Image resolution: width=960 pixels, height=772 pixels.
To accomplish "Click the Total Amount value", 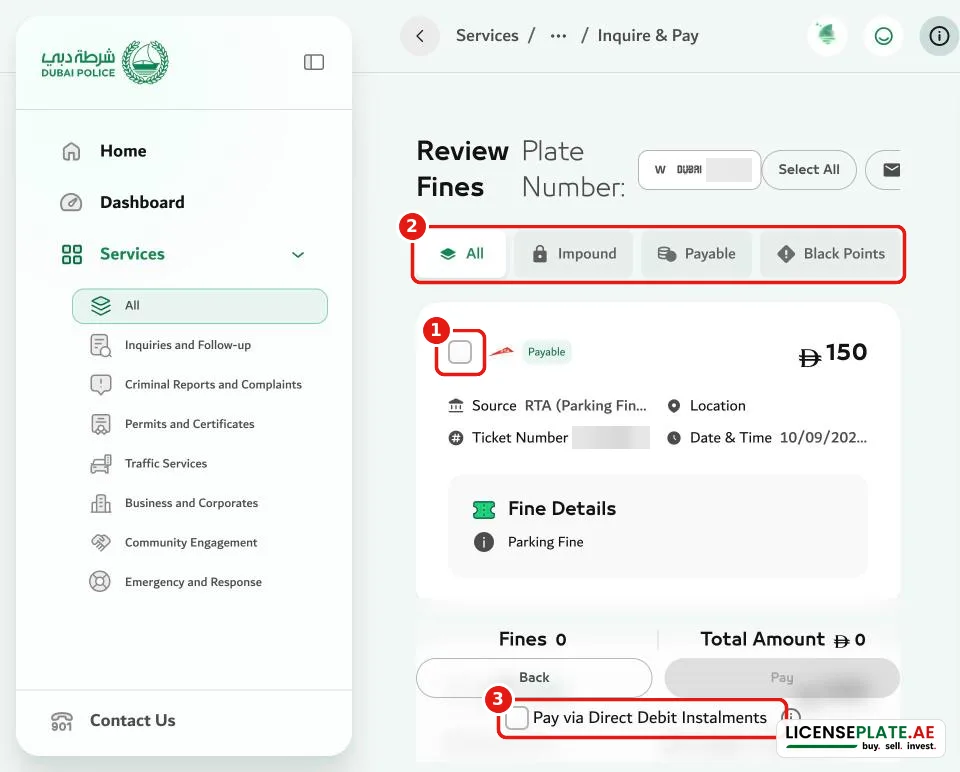I will [850, 640].
